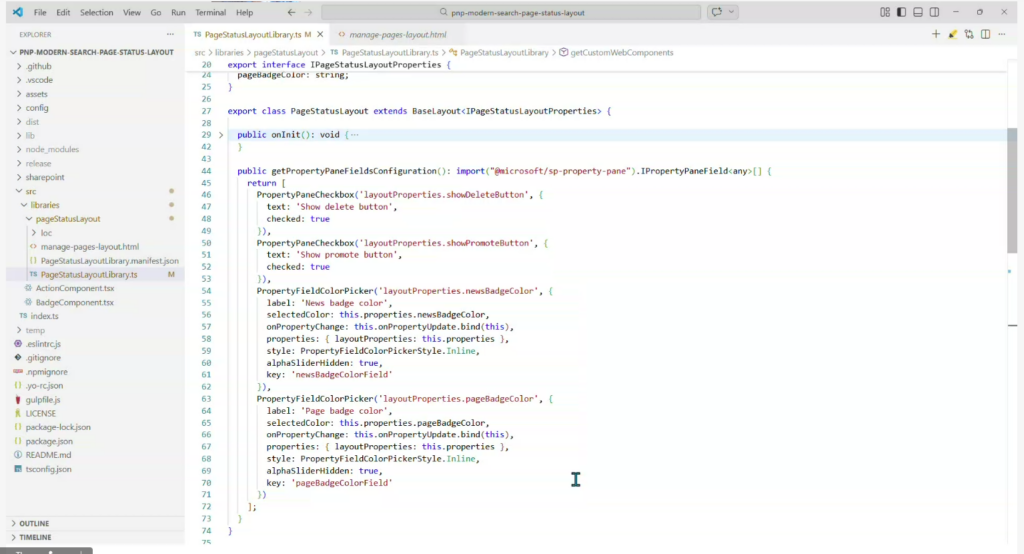
Task: Click the Split Editor Right icon
Action: [986, 34]
